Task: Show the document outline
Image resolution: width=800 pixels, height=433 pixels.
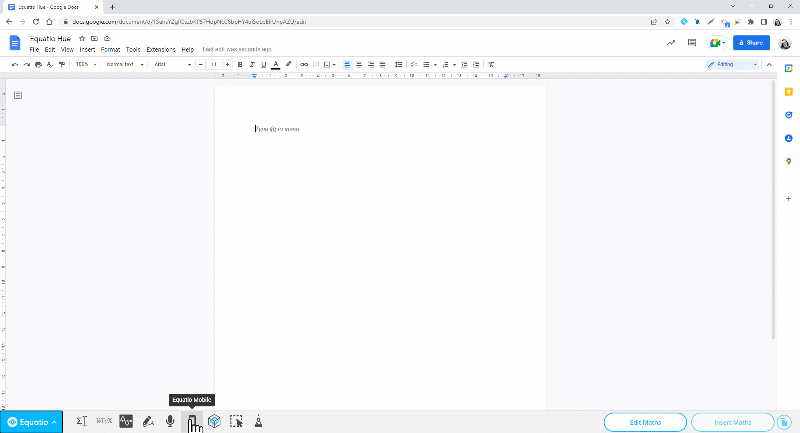Action: (x=18, y=95)
